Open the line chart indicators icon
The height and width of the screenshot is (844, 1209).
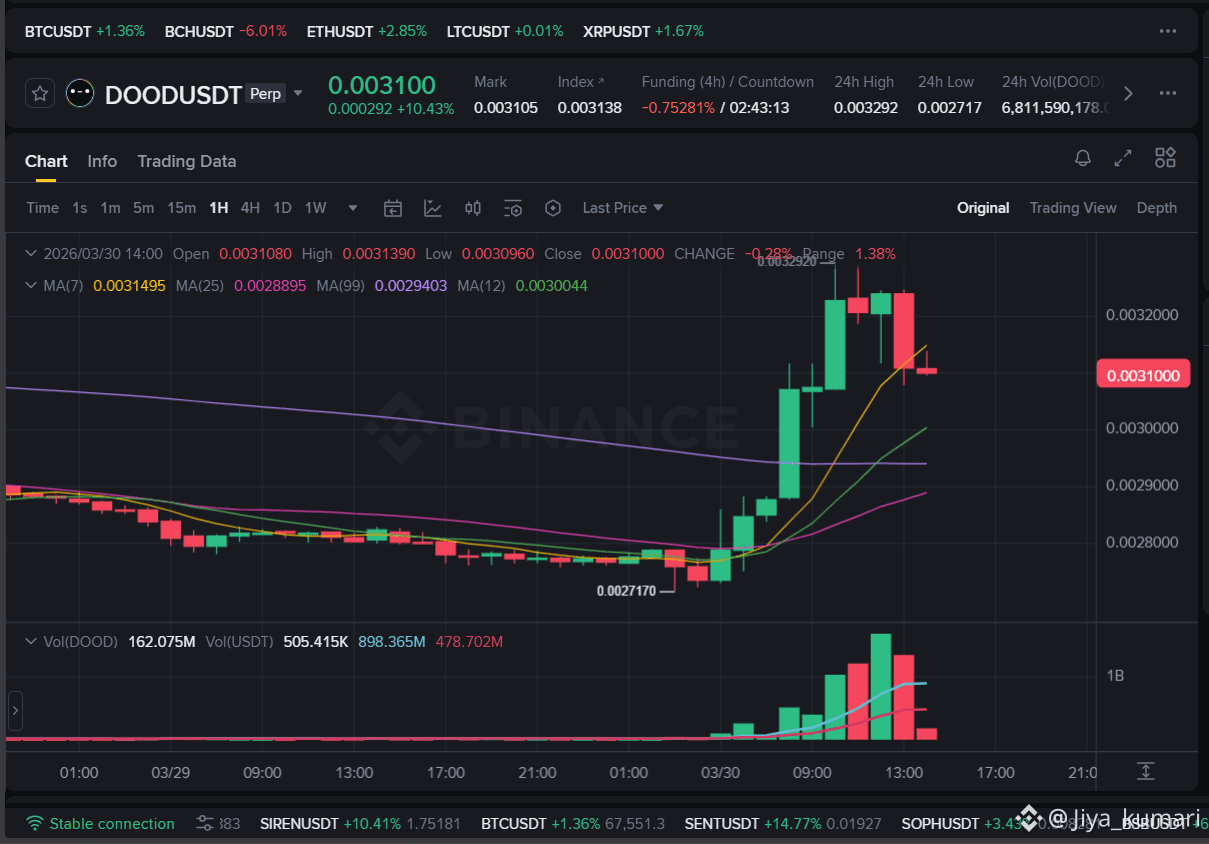pos(433,208)
